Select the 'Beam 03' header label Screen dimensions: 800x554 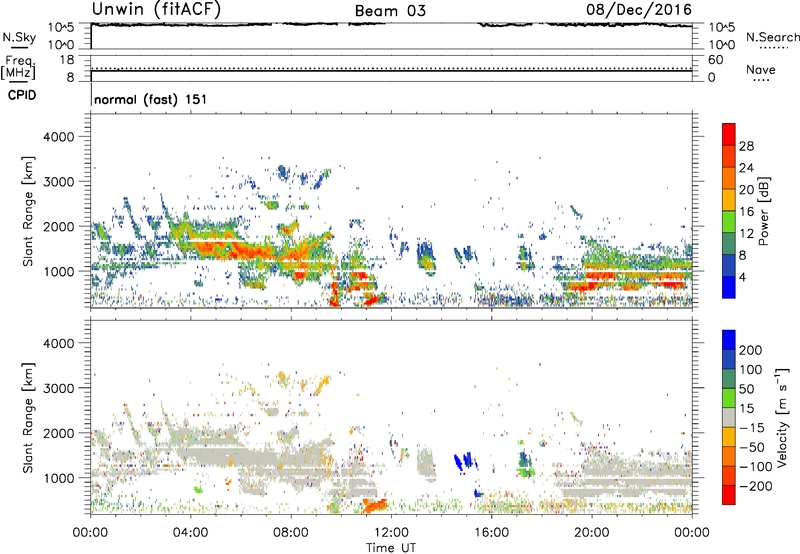(x=390, y=11)
